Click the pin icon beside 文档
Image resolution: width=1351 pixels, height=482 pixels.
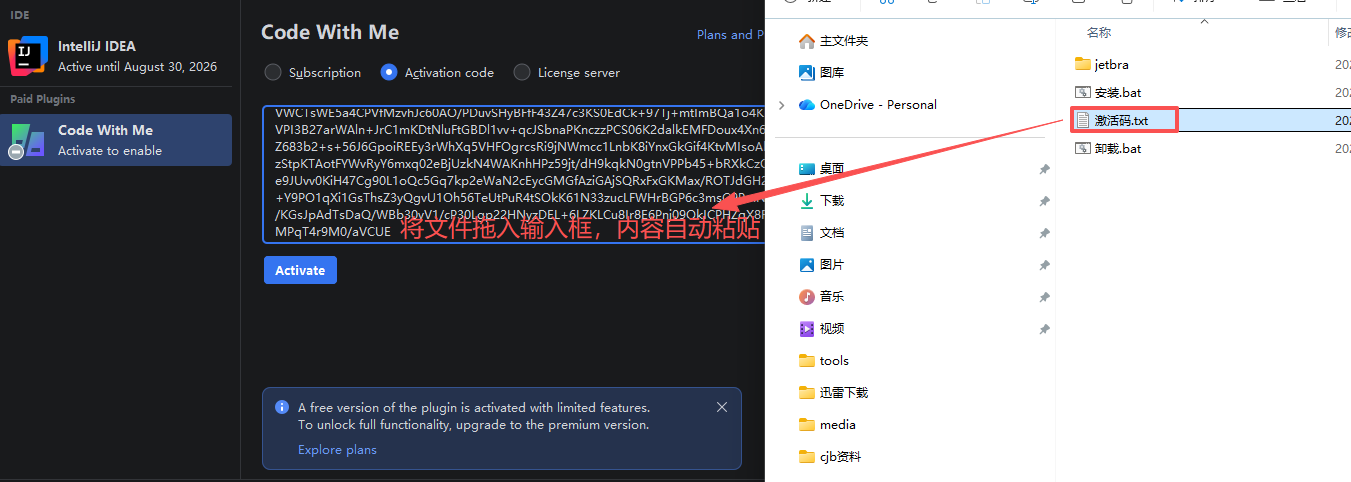tap(1044, 234)
